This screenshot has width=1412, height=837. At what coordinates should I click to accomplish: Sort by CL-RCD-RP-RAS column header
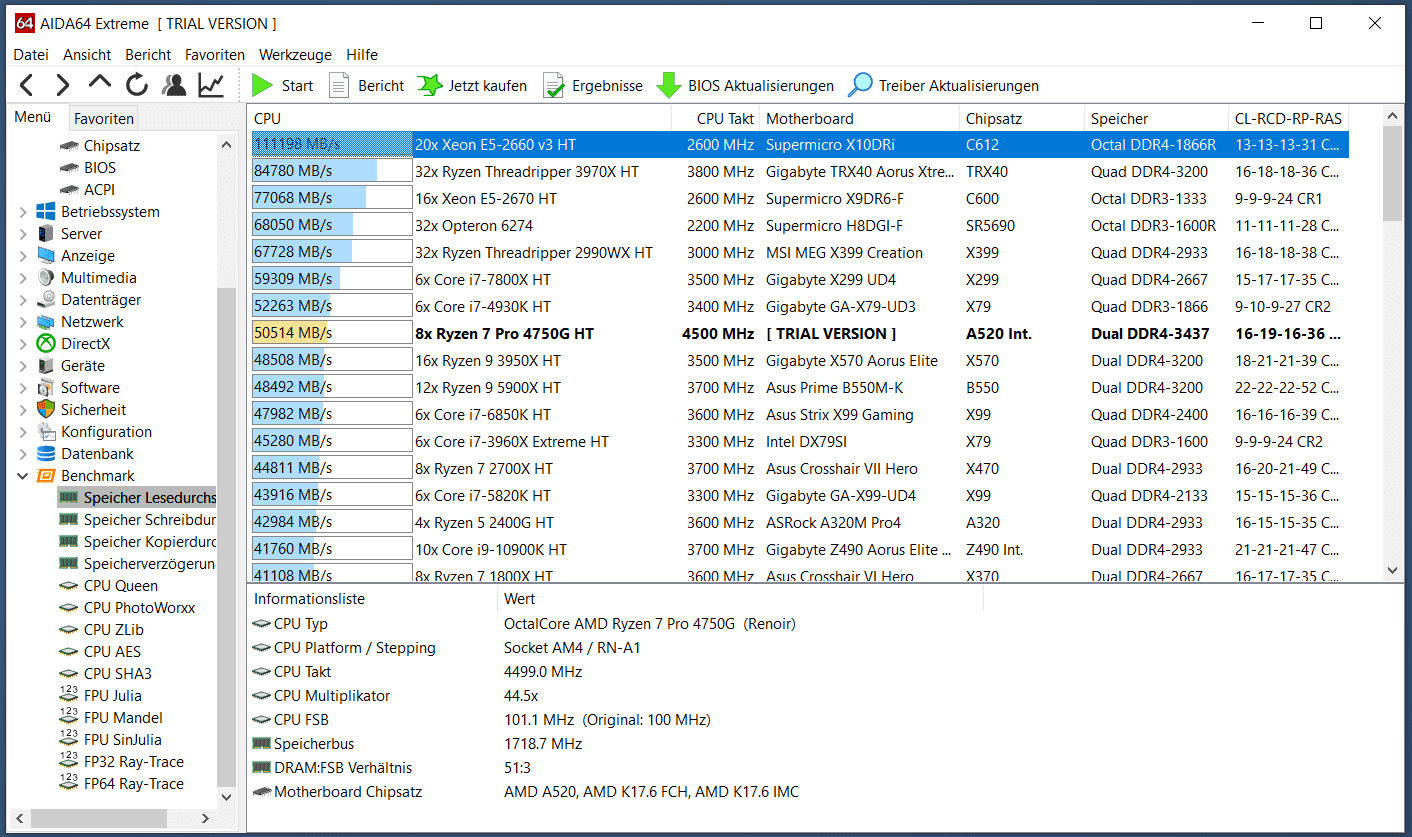pos(1288,118)
